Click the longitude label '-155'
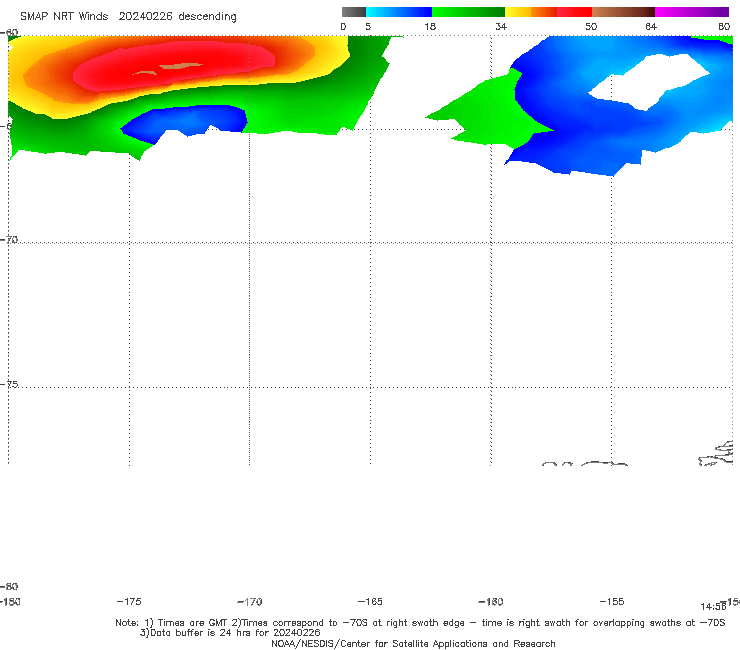The height and width of the screenshot is (650, 740). point(612,602)
